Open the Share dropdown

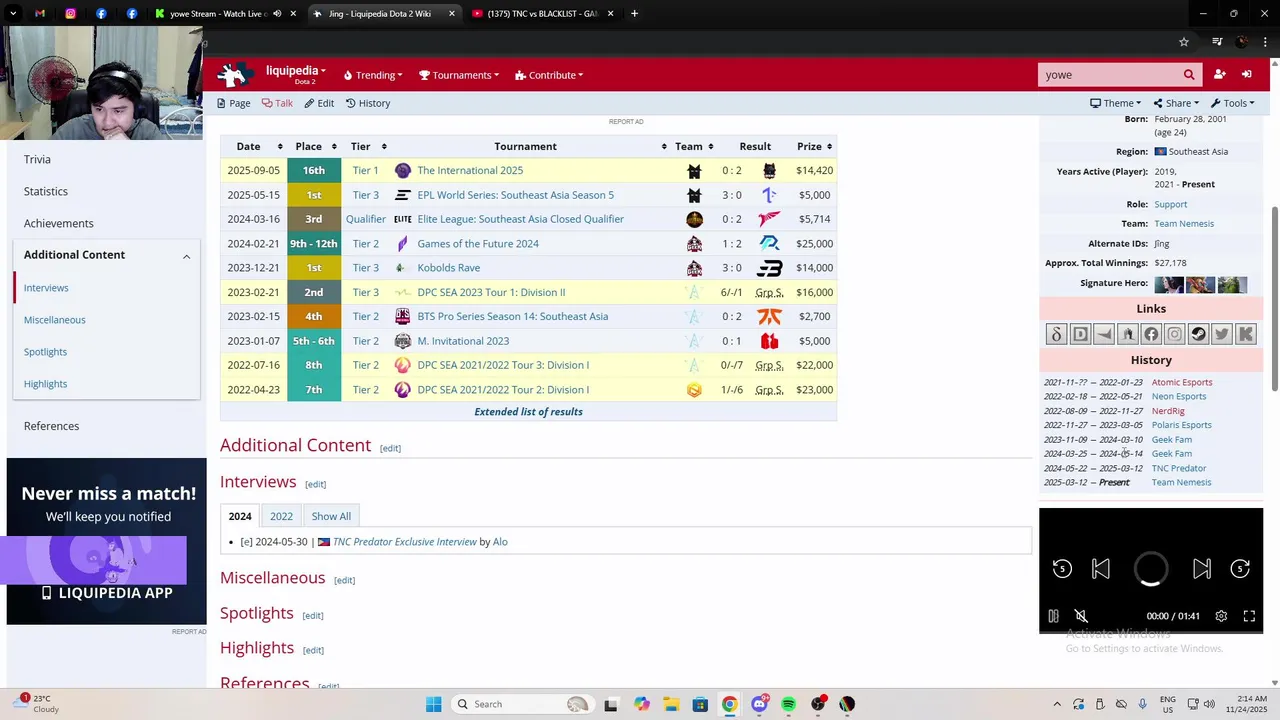click(1176, 103)
